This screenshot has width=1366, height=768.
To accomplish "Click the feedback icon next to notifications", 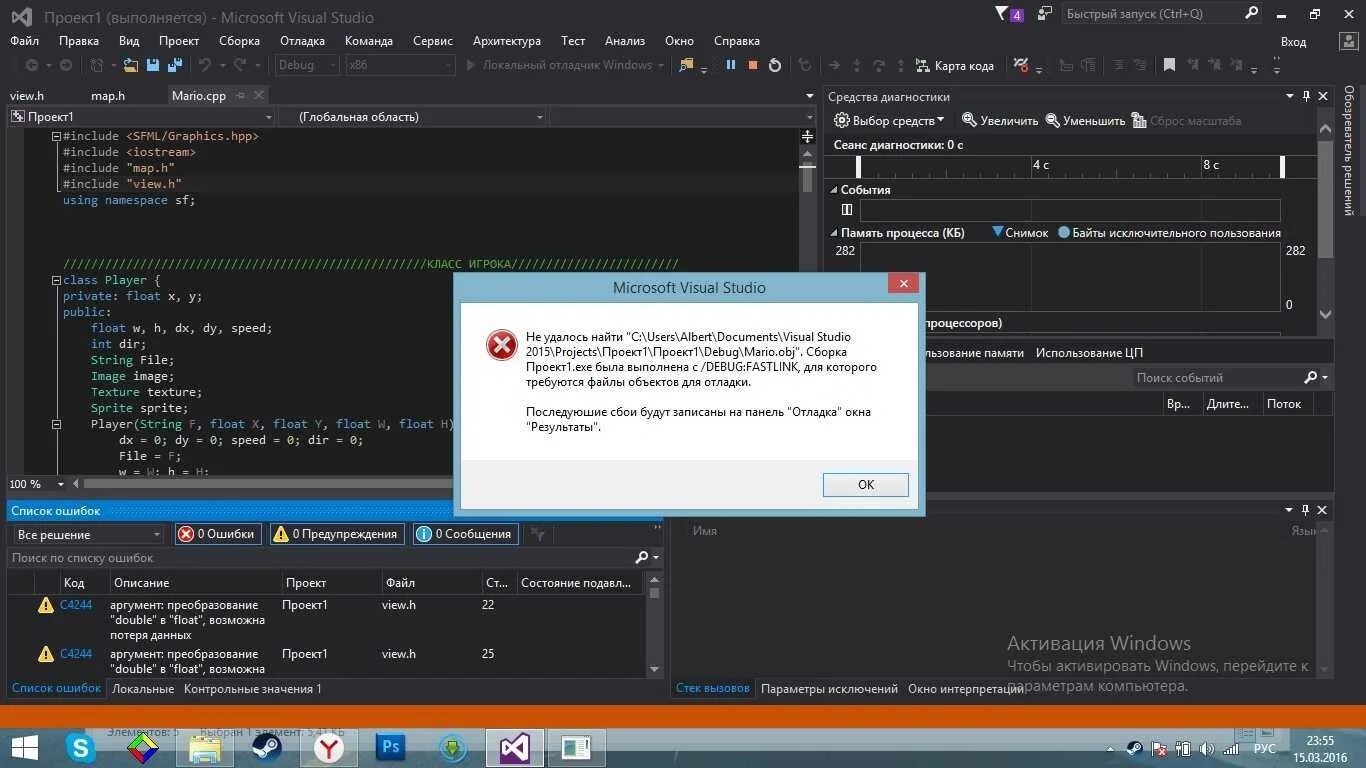I will click(x=1045, y=14).
